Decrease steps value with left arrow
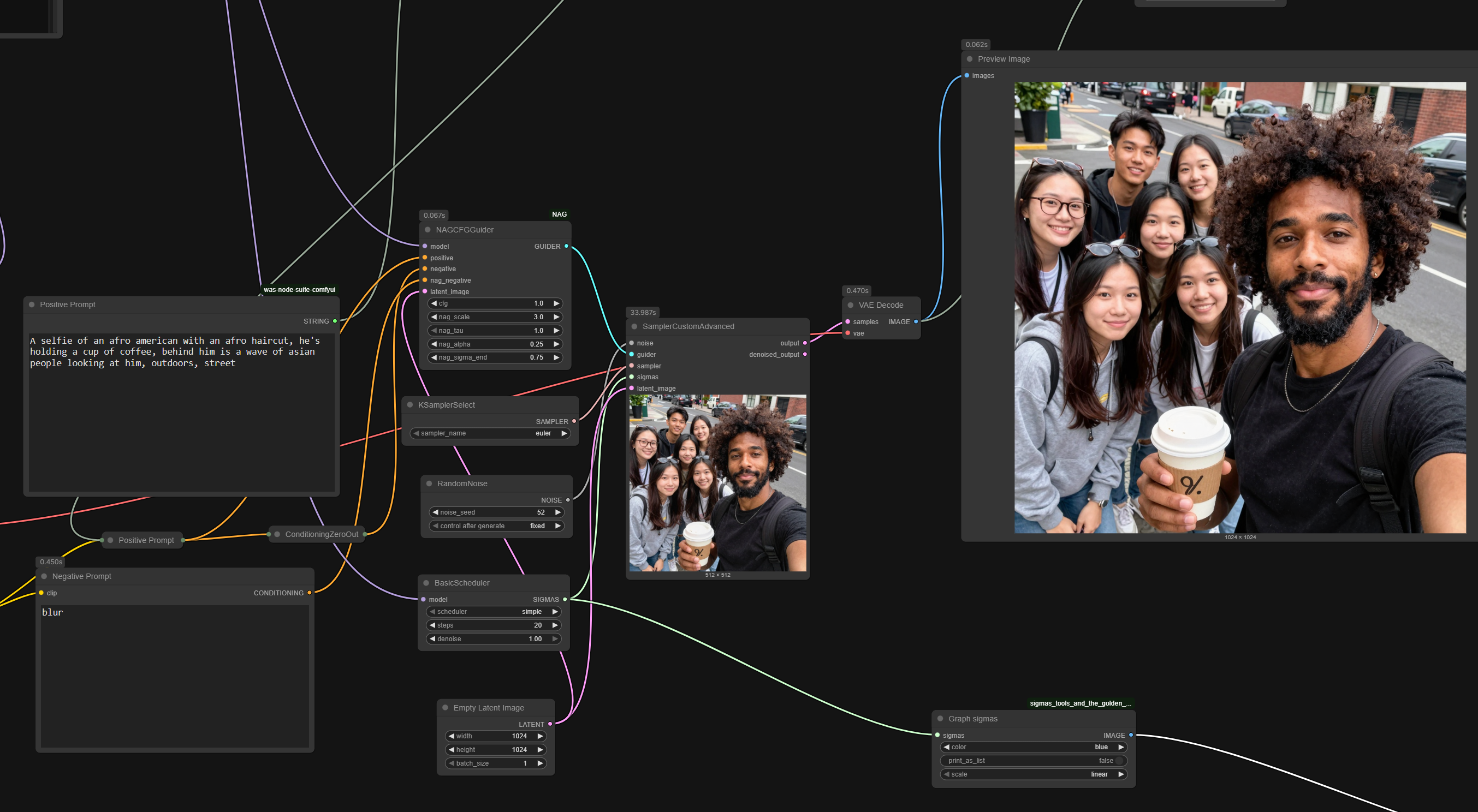The image size is (1478, 812). 432,625
